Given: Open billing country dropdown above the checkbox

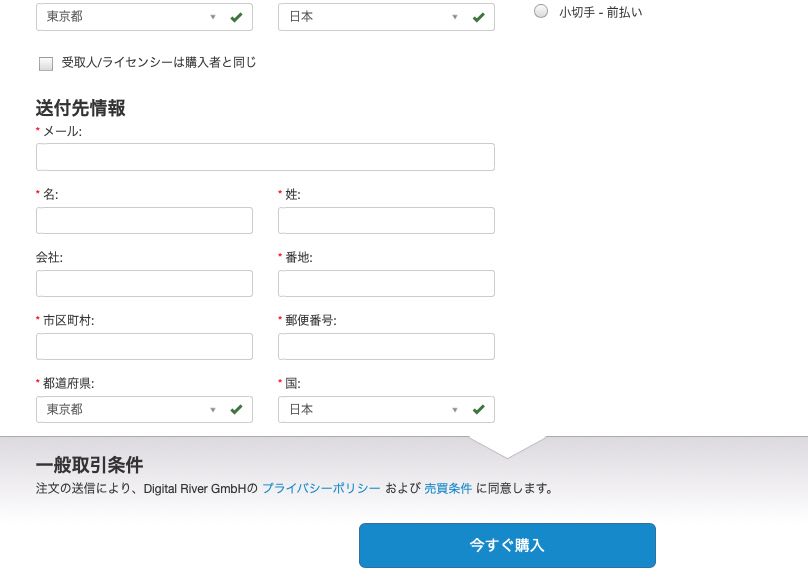Looking at the screenshot, I should (x=372, y=17).
